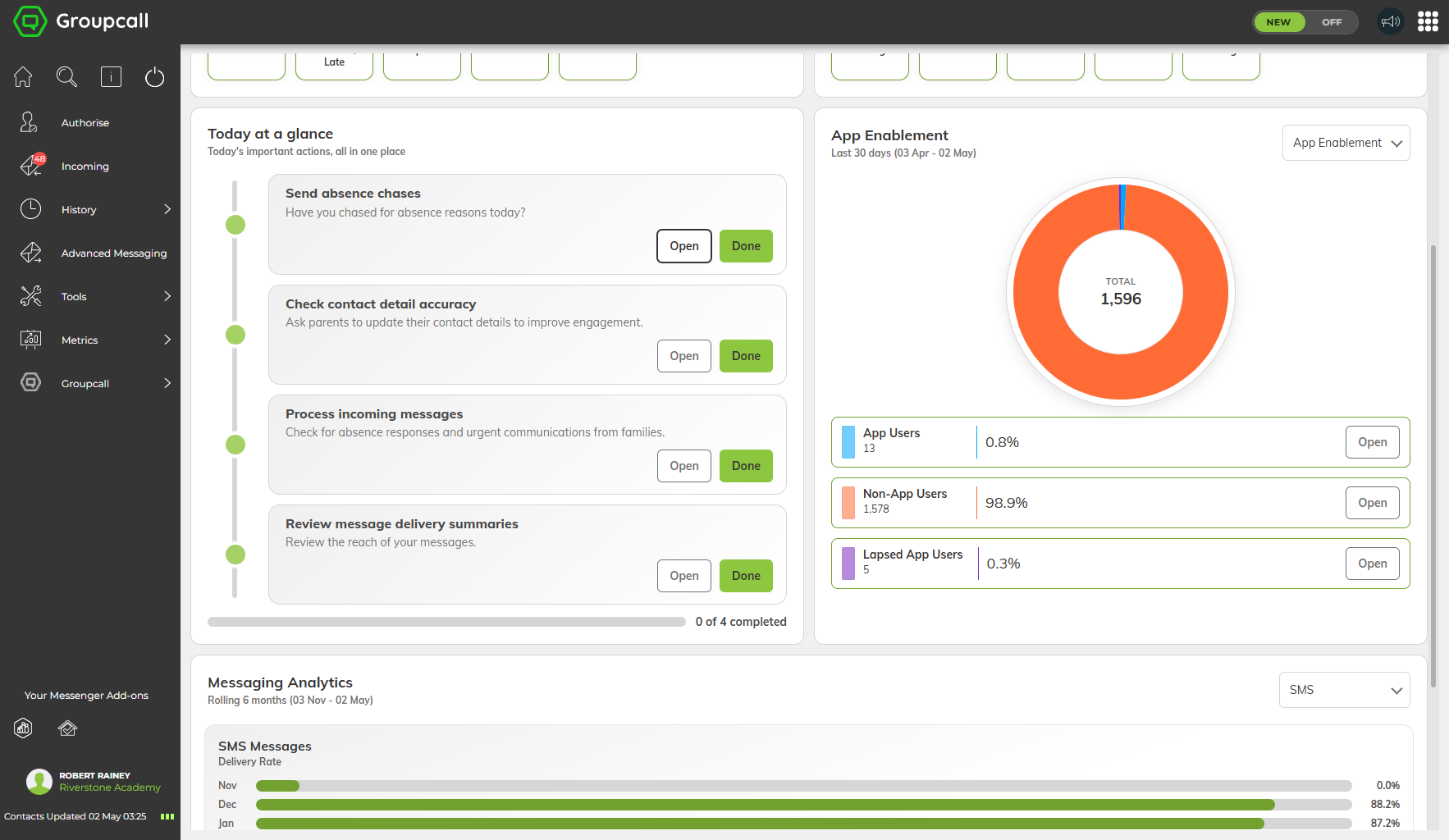The image size is (1449, 840).
Task: Open Review message delivery summaries task
Action: (684, 576)
